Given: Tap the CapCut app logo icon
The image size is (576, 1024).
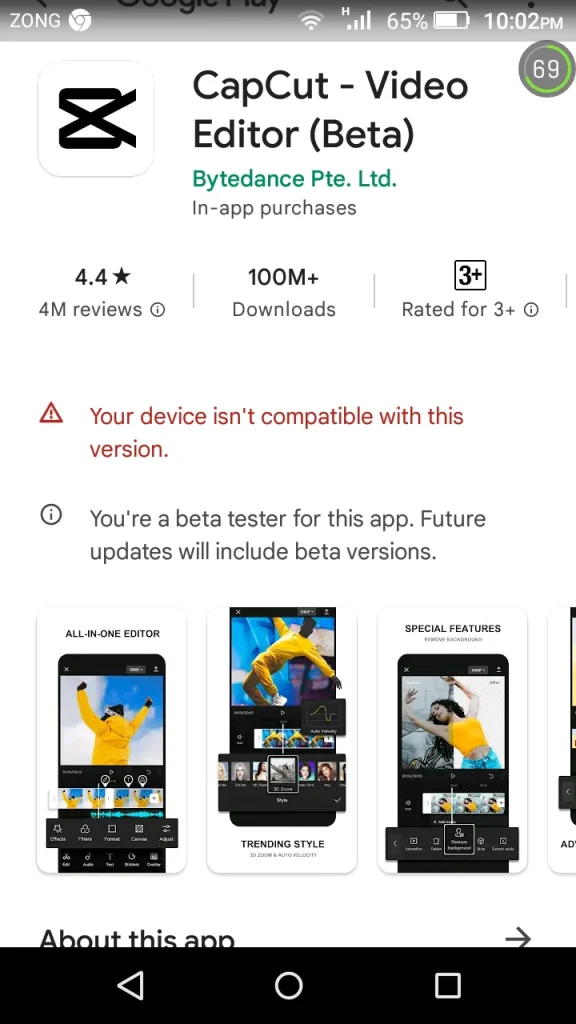Looking at the screenshot, I should [x=96, y=118].
